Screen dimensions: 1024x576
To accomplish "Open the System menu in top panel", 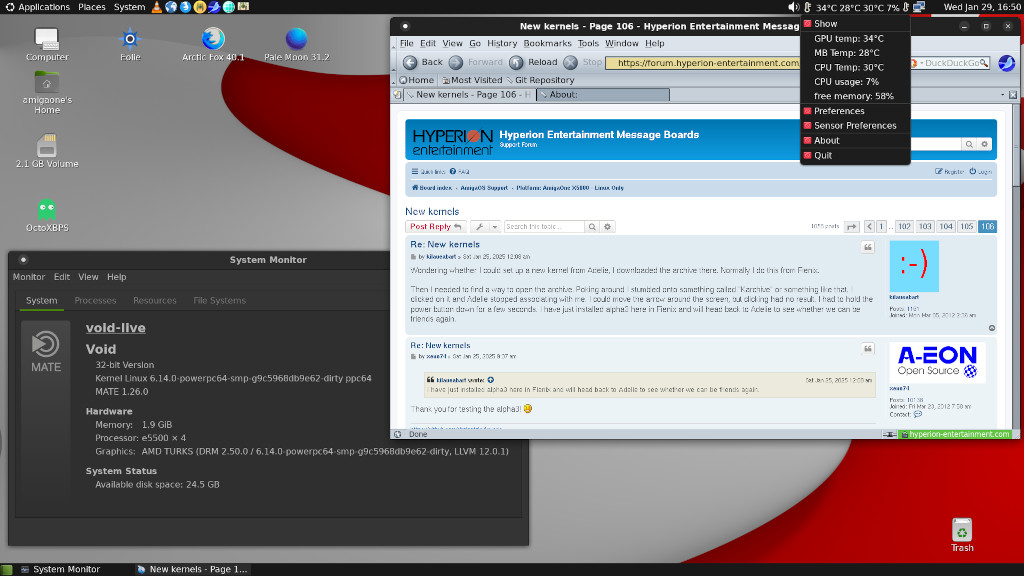I will [x=129, y=7].
